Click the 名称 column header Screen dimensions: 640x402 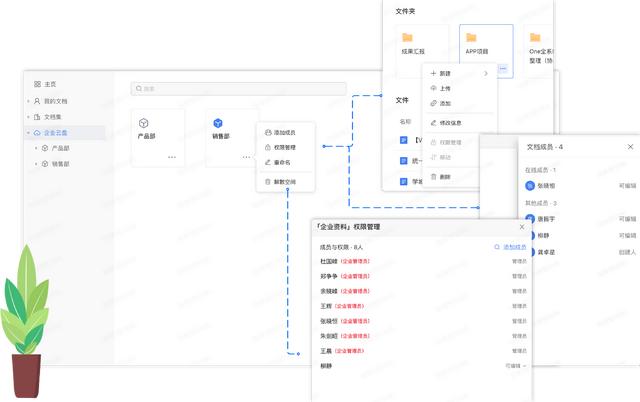405,122
